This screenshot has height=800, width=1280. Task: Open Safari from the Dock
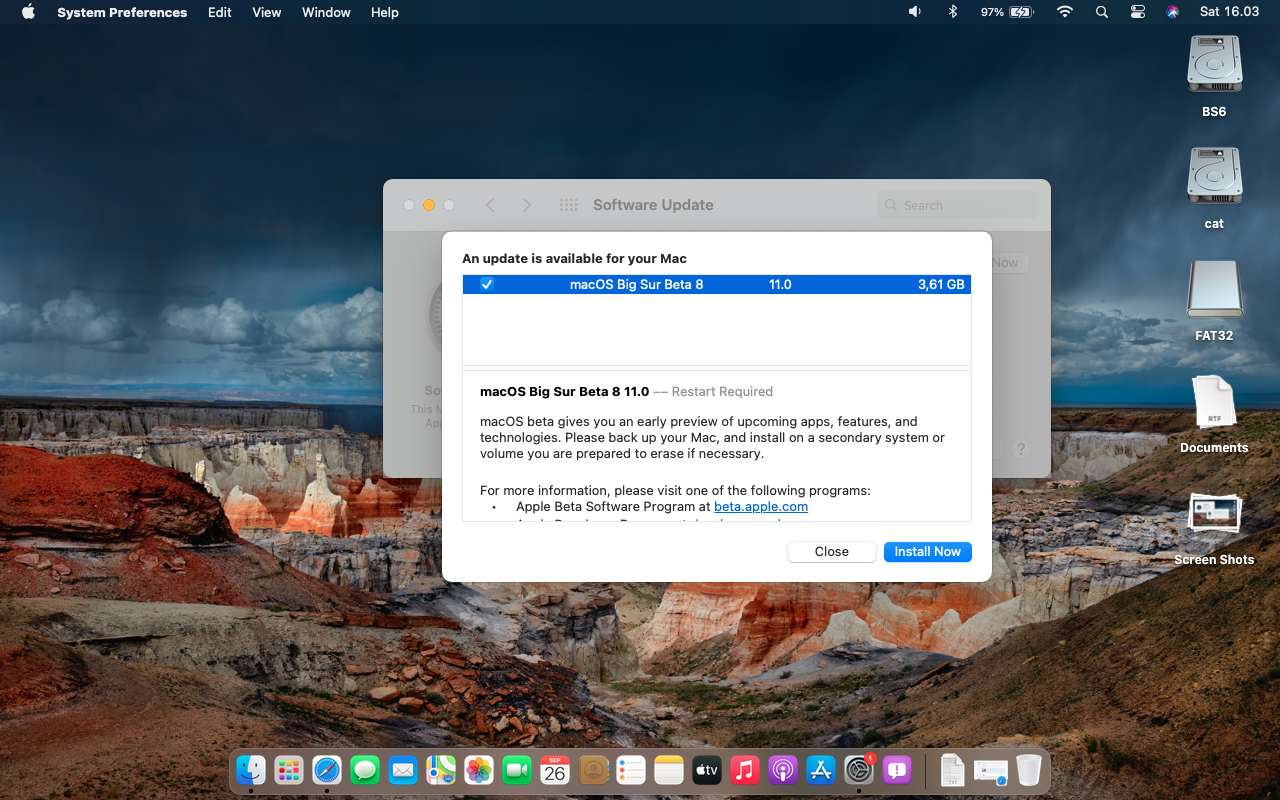[327, 770]
